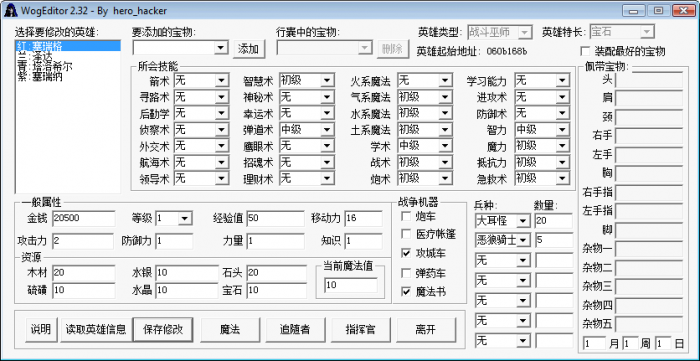Click the 木材 wood resource field
The width and height of the screenshot is (700, 361).
pyautogui.click(x=83, y=273)
